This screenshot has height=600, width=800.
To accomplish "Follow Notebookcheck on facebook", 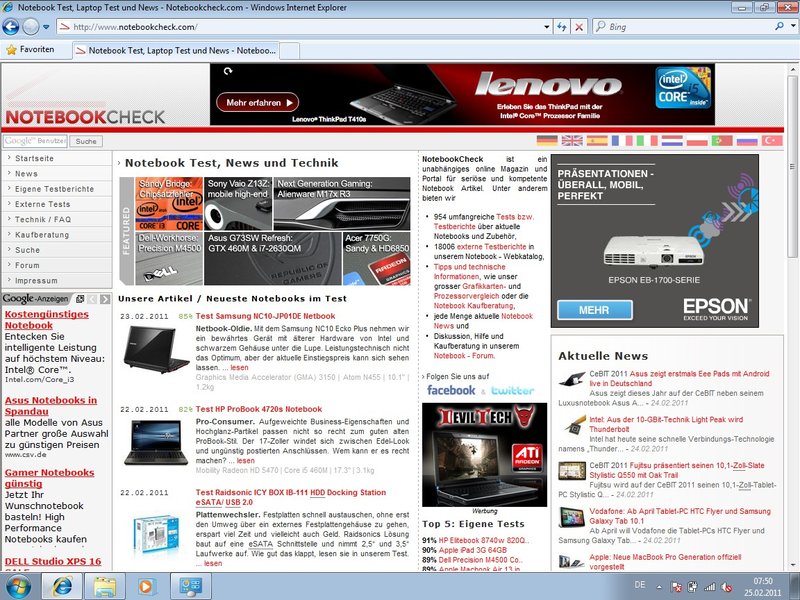I will pos(451,390).
